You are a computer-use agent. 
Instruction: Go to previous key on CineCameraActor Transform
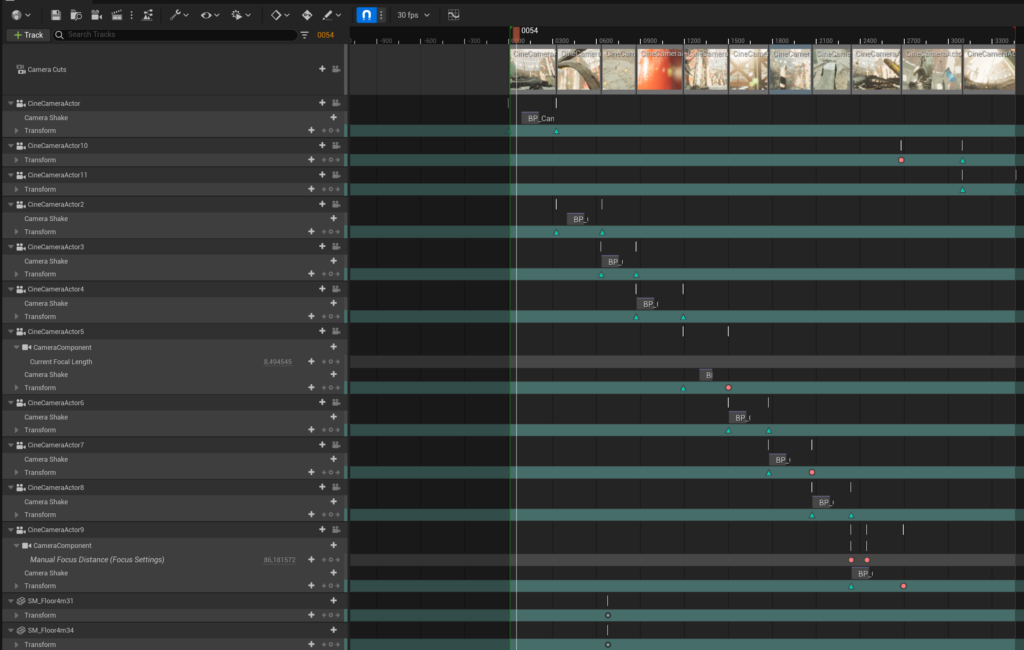(x=324, y=131)
